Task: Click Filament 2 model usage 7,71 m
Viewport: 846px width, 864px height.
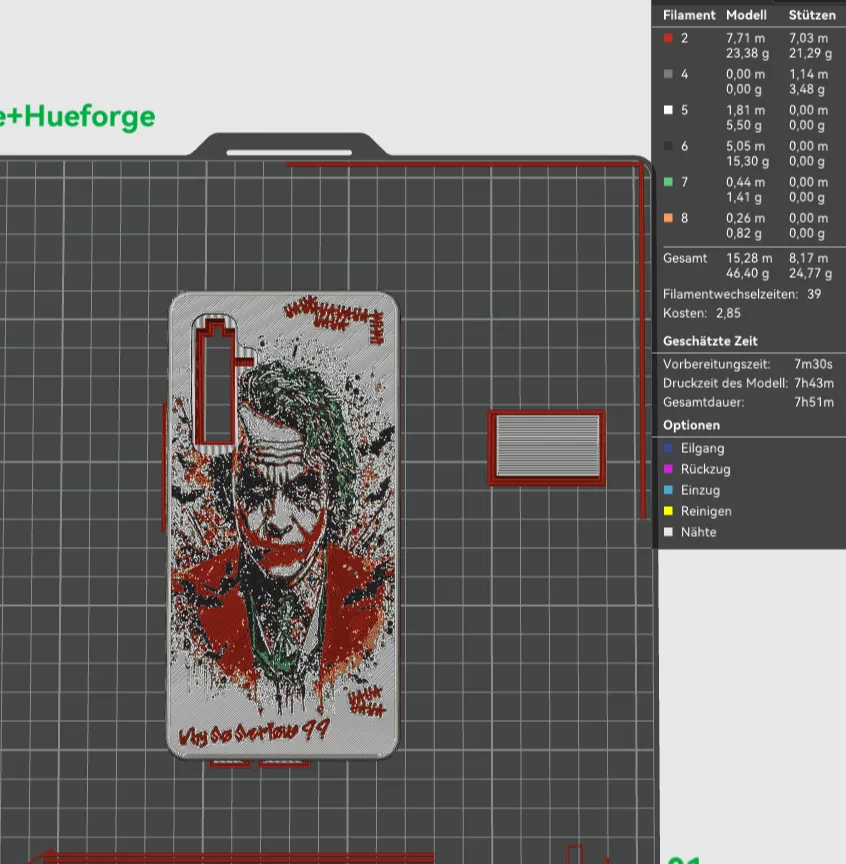Action: (x=745, y=38)
